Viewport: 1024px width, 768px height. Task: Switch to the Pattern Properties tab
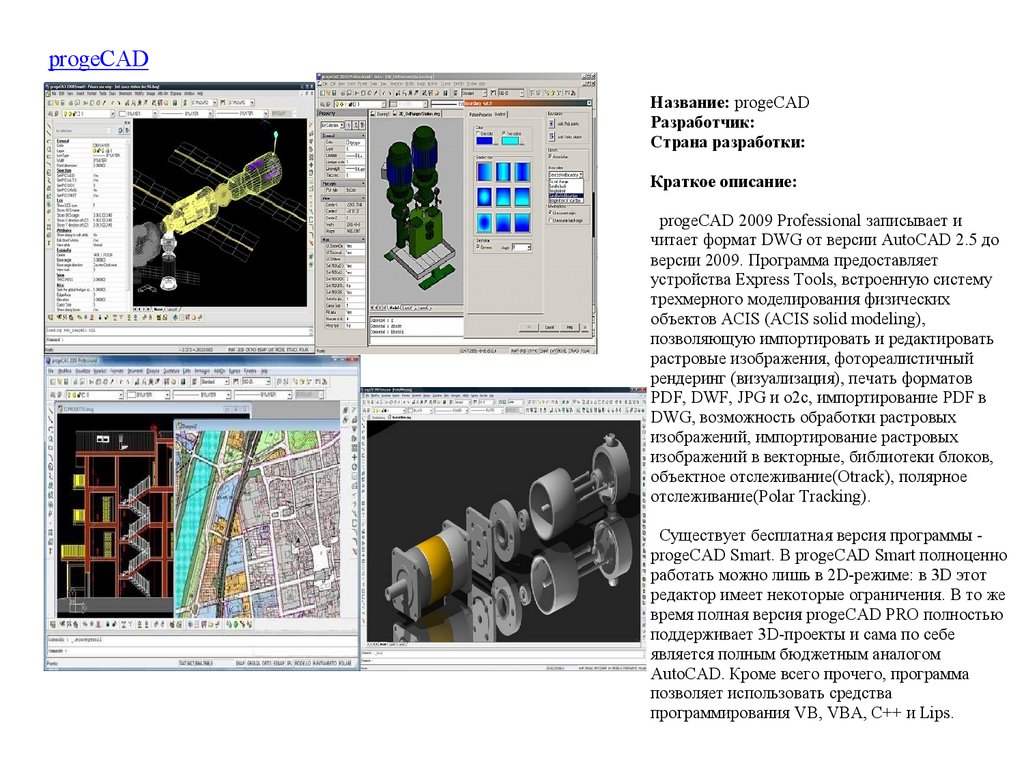[481, 115]
